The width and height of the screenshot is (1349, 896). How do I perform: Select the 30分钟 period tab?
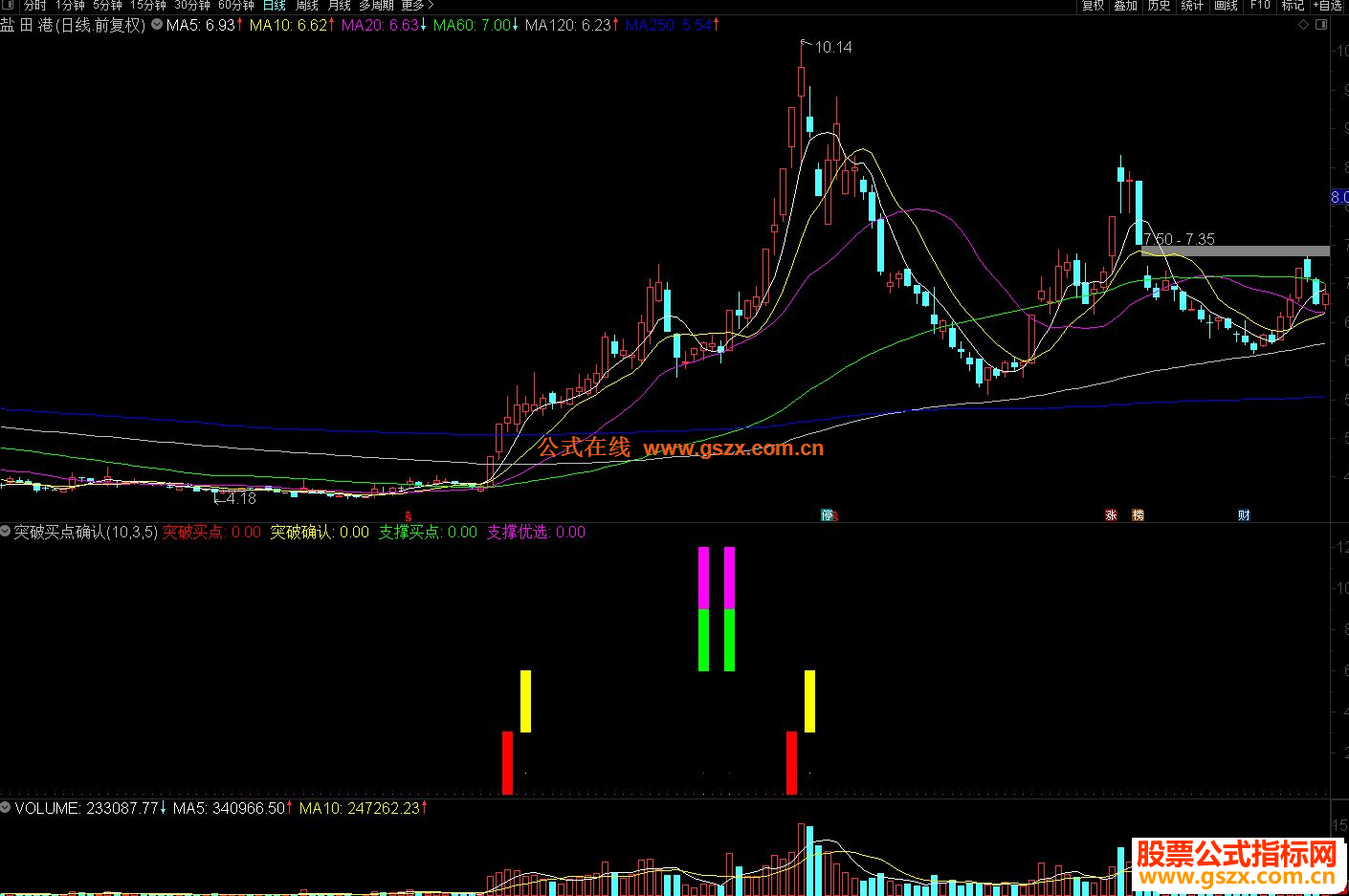(x=191, y=6)
